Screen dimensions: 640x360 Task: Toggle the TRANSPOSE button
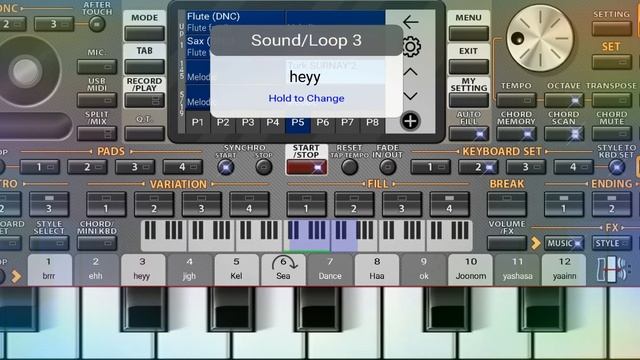click(612, 100)
